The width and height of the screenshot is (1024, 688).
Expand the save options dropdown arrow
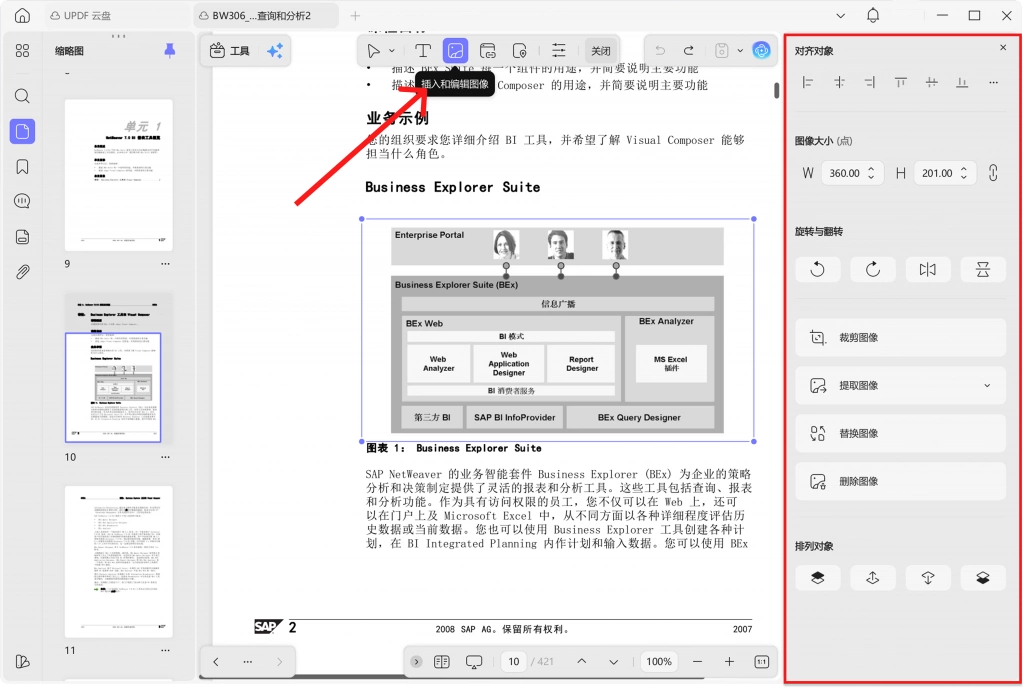click(x=740, y=50)
